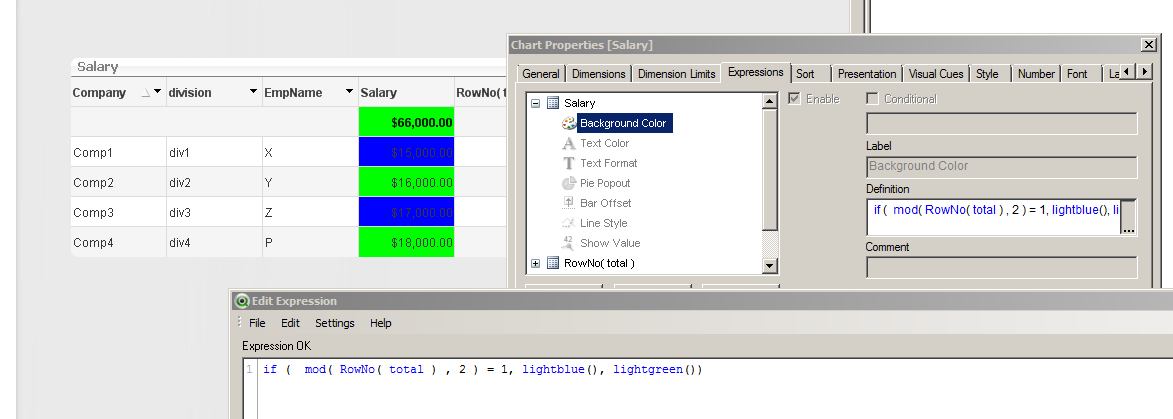
Task: Click the Text Color icon
Action: click(569, 143)
